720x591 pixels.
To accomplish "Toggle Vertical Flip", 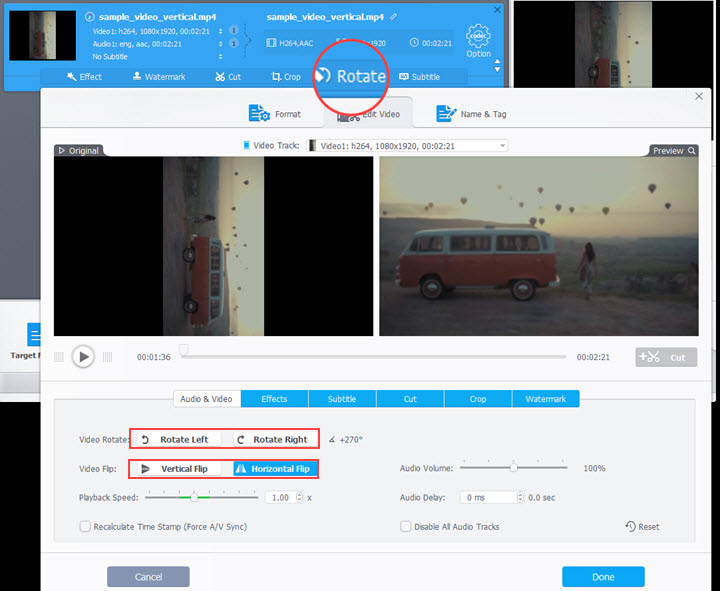I will coord(179,469).
